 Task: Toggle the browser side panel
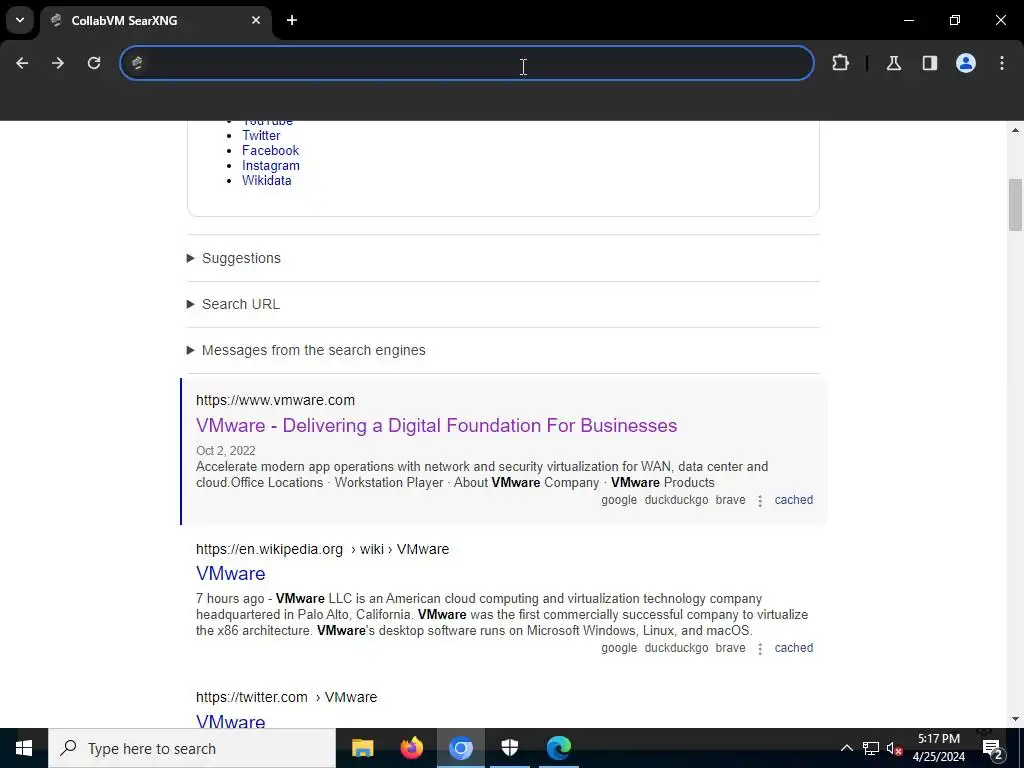point(930,63)
